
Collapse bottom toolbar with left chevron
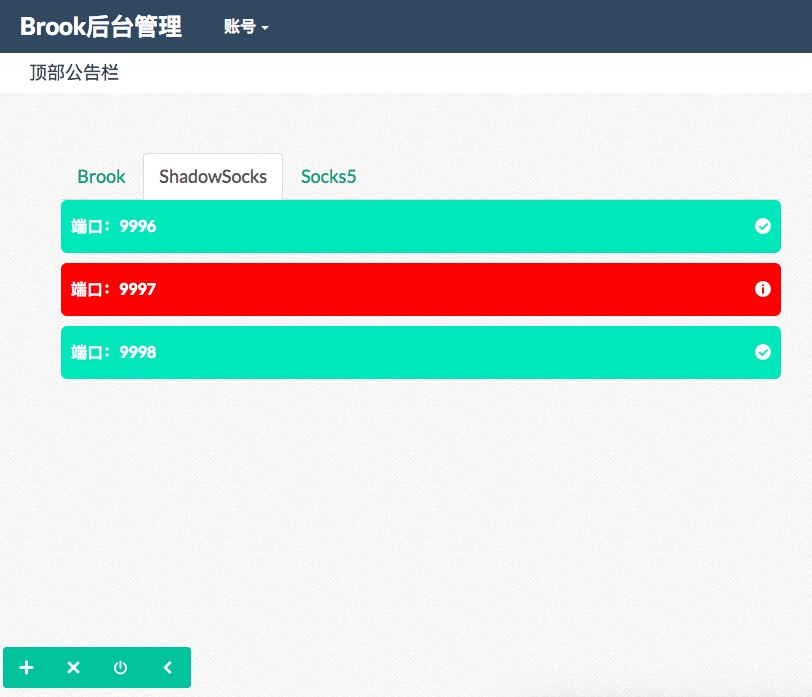click(167, 667)
